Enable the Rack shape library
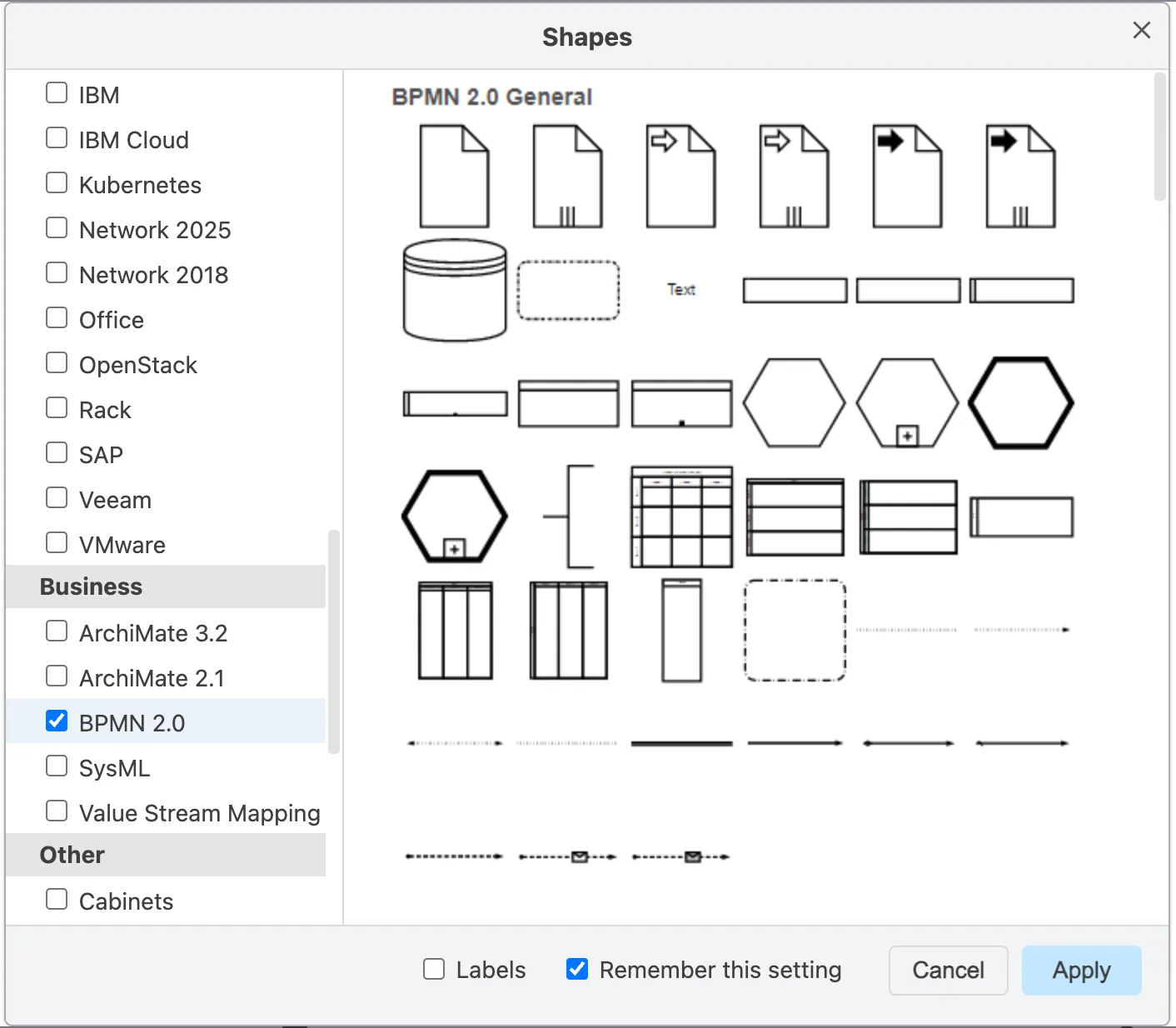The height and width of the screenshot is (1028, 1176). click(57, 407)
